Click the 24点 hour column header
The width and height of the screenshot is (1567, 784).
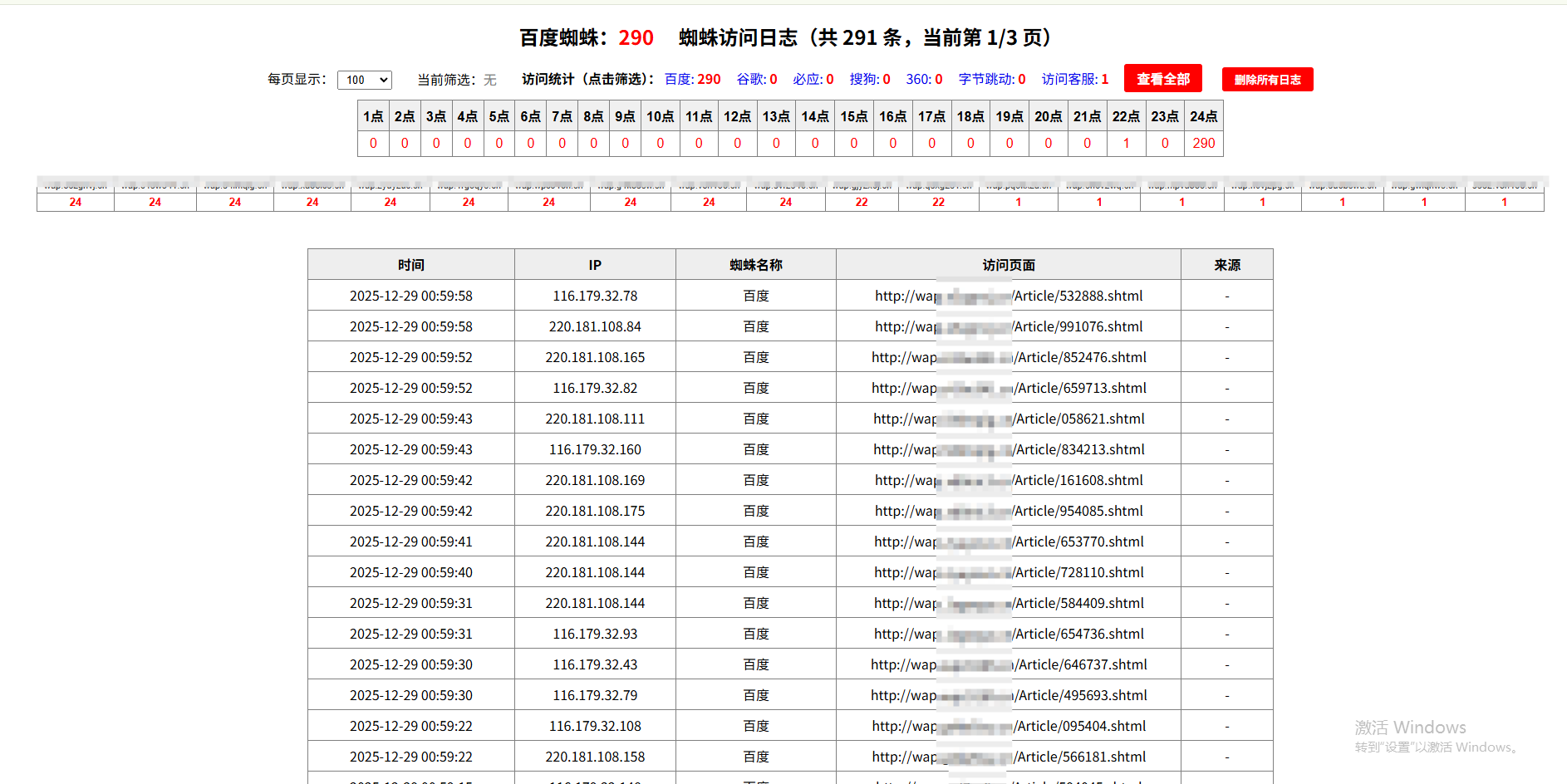pyautogui.click(x=1203, y=116)
